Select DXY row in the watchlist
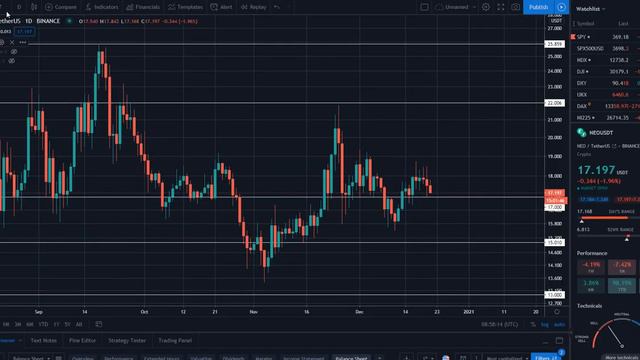640x360 pixels. (605, 83)
